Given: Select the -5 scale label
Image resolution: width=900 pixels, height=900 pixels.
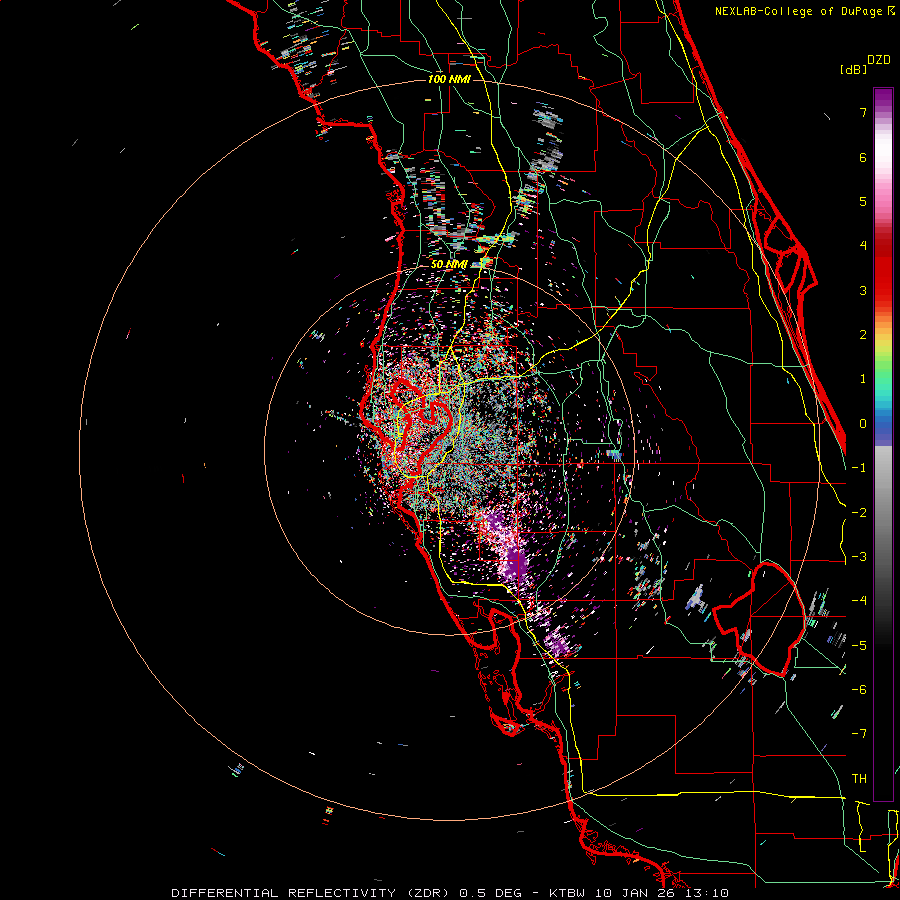Looking at the screenshot, I should click(859, 645).
